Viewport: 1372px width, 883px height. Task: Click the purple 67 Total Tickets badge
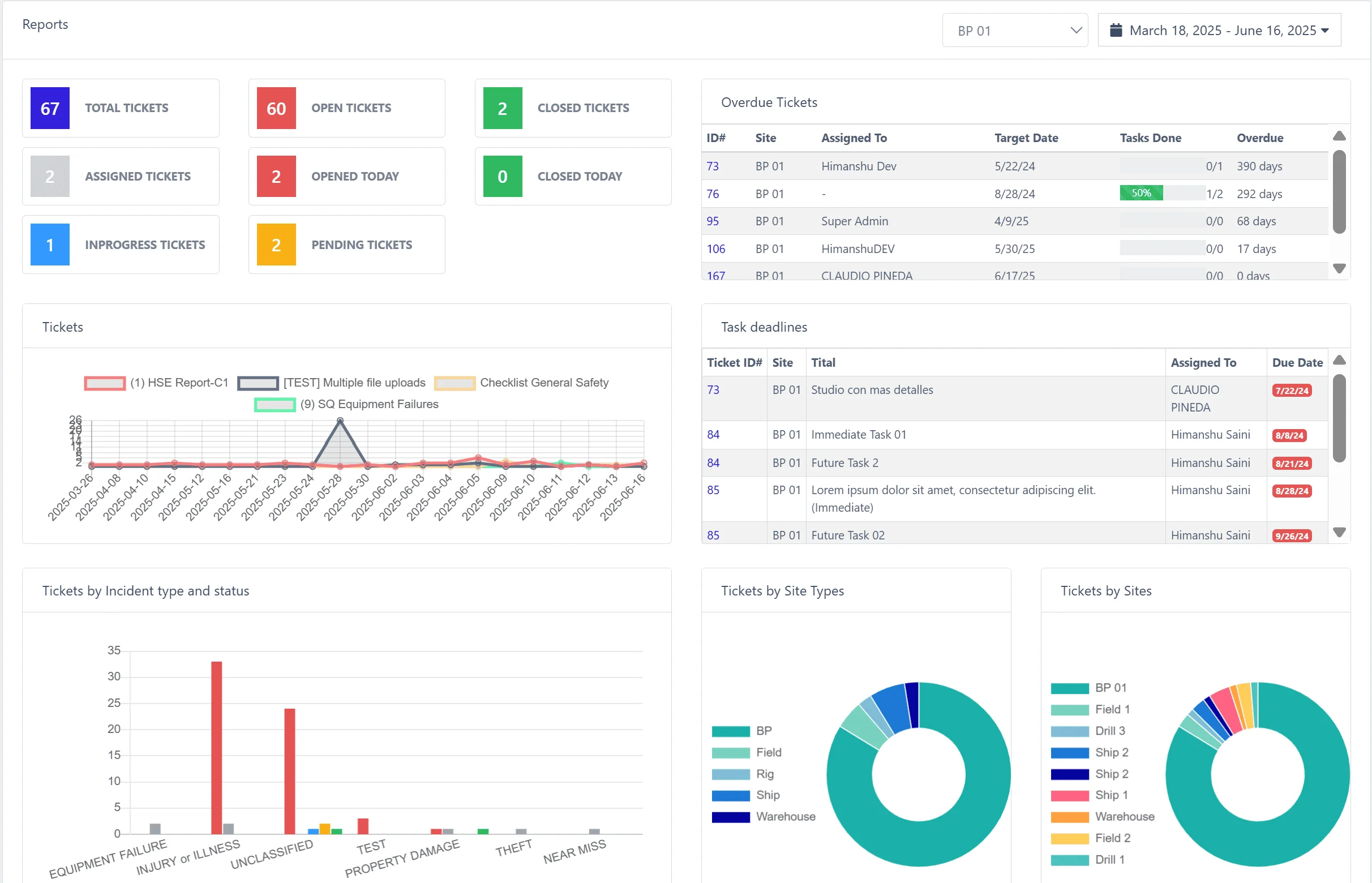(50, 108)
